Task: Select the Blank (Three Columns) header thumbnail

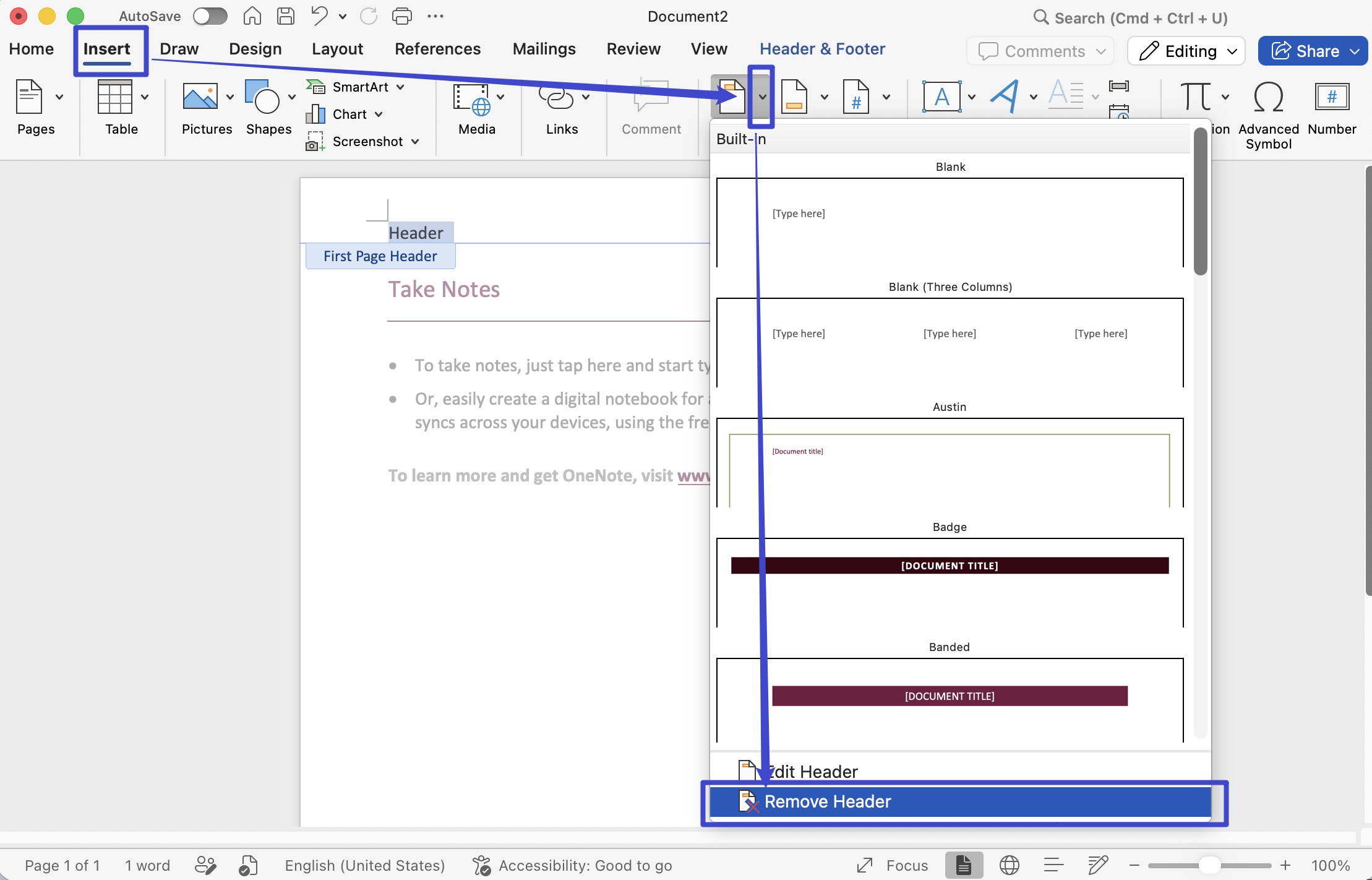Action: tap(950, 343)
